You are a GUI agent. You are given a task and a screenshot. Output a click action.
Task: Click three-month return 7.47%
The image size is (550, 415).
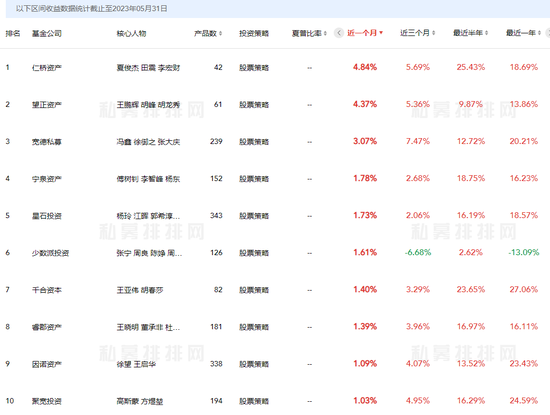click(418, 141)
